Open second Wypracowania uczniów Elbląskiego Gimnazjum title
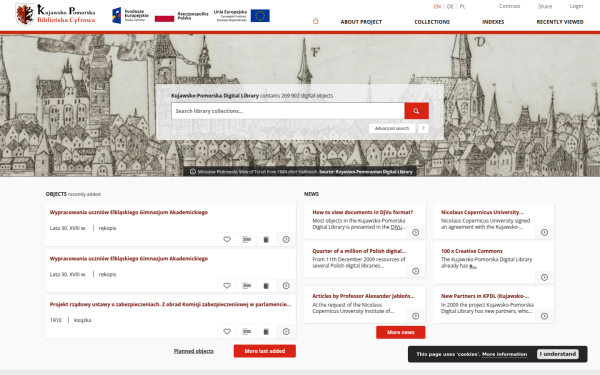The image size is (600, 375). (129, 258)
